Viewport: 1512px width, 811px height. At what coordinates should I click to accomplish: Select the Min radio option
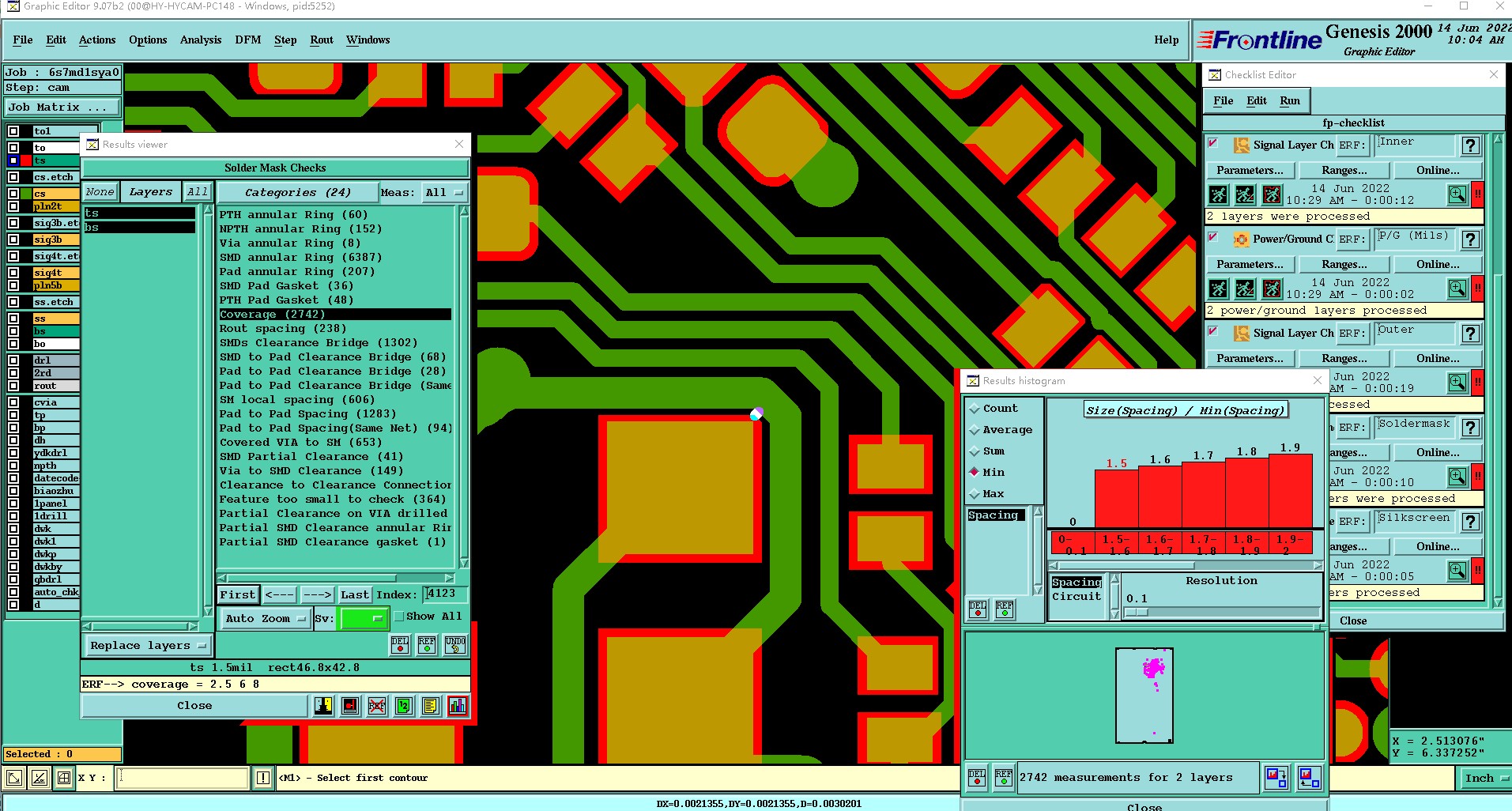[x=975, y=473]
